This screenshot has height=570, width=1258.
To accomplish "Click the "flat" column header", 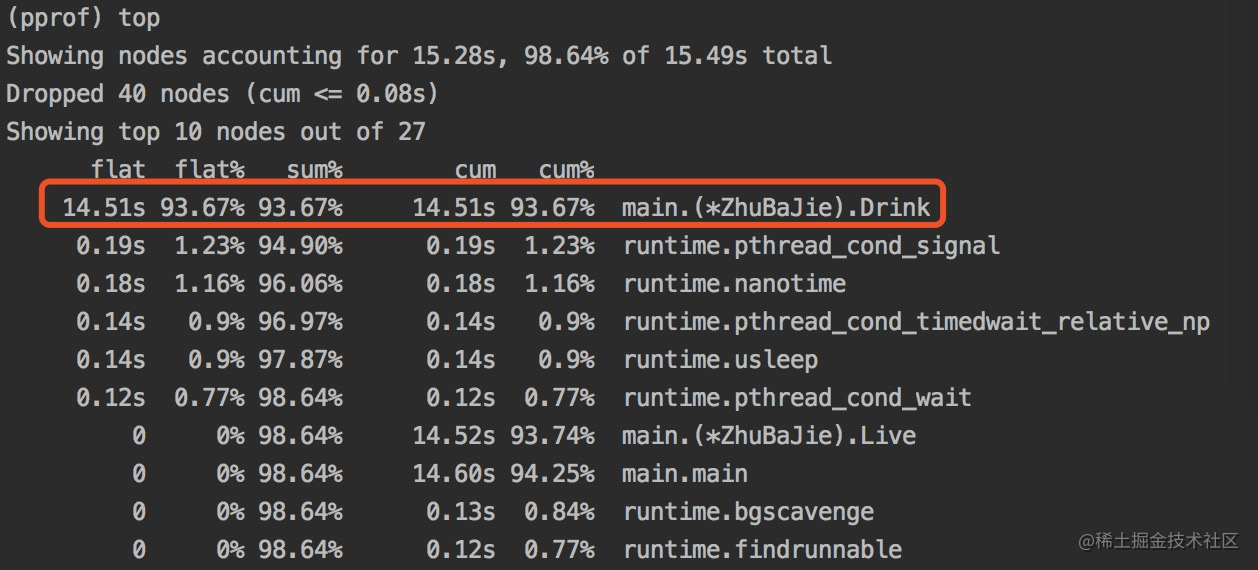I will pyautogui.click(x=118, y=170).
